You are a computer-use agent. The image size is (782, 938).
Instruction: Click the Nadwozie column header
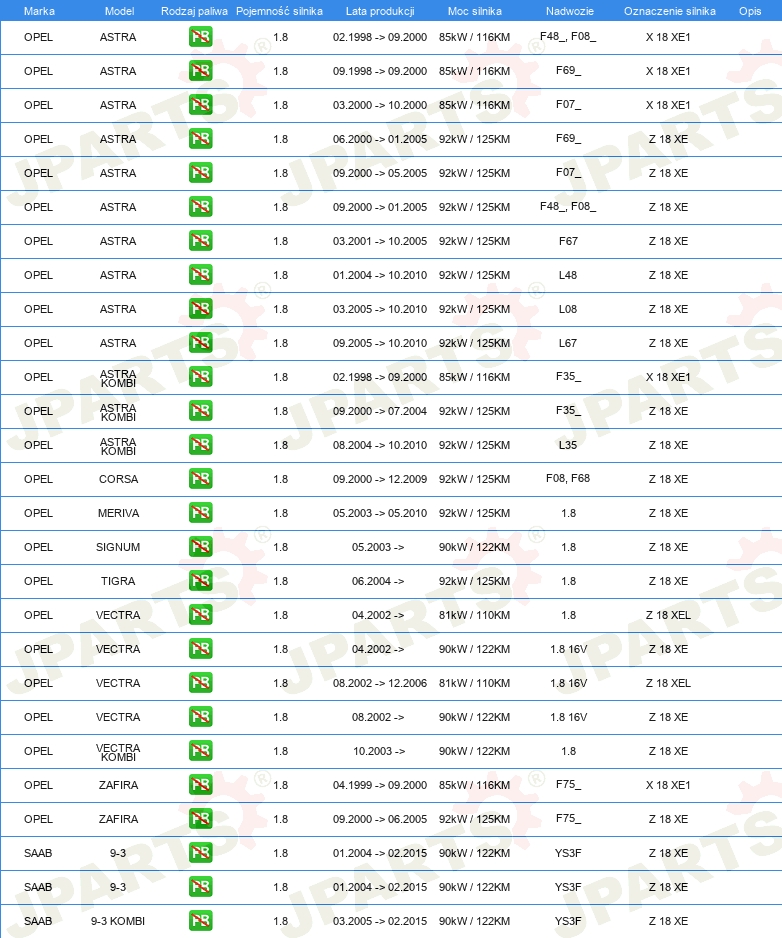pyautogui.click(x=570, y=11)
